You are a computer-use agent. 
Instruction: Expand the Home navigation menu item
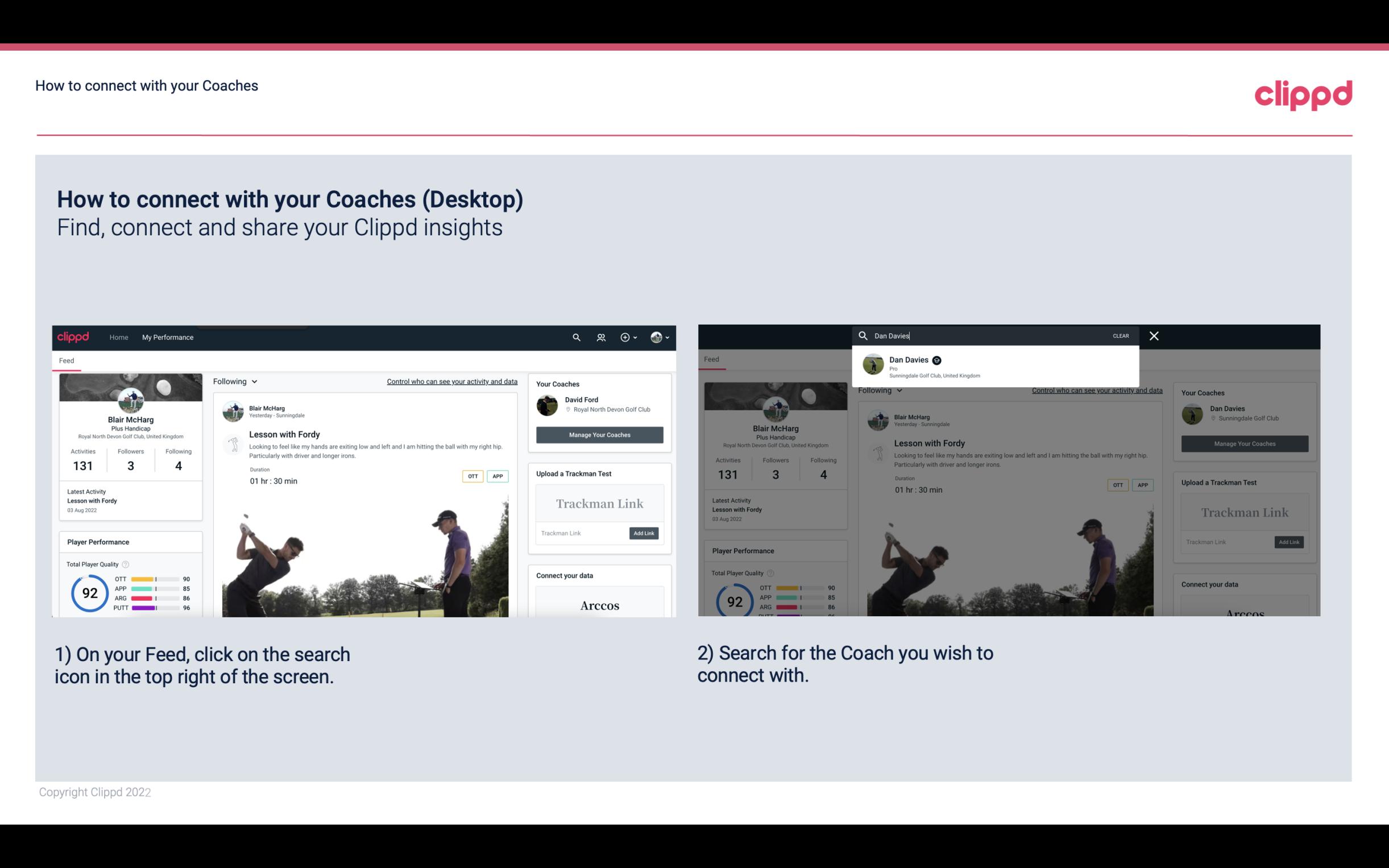119,337
